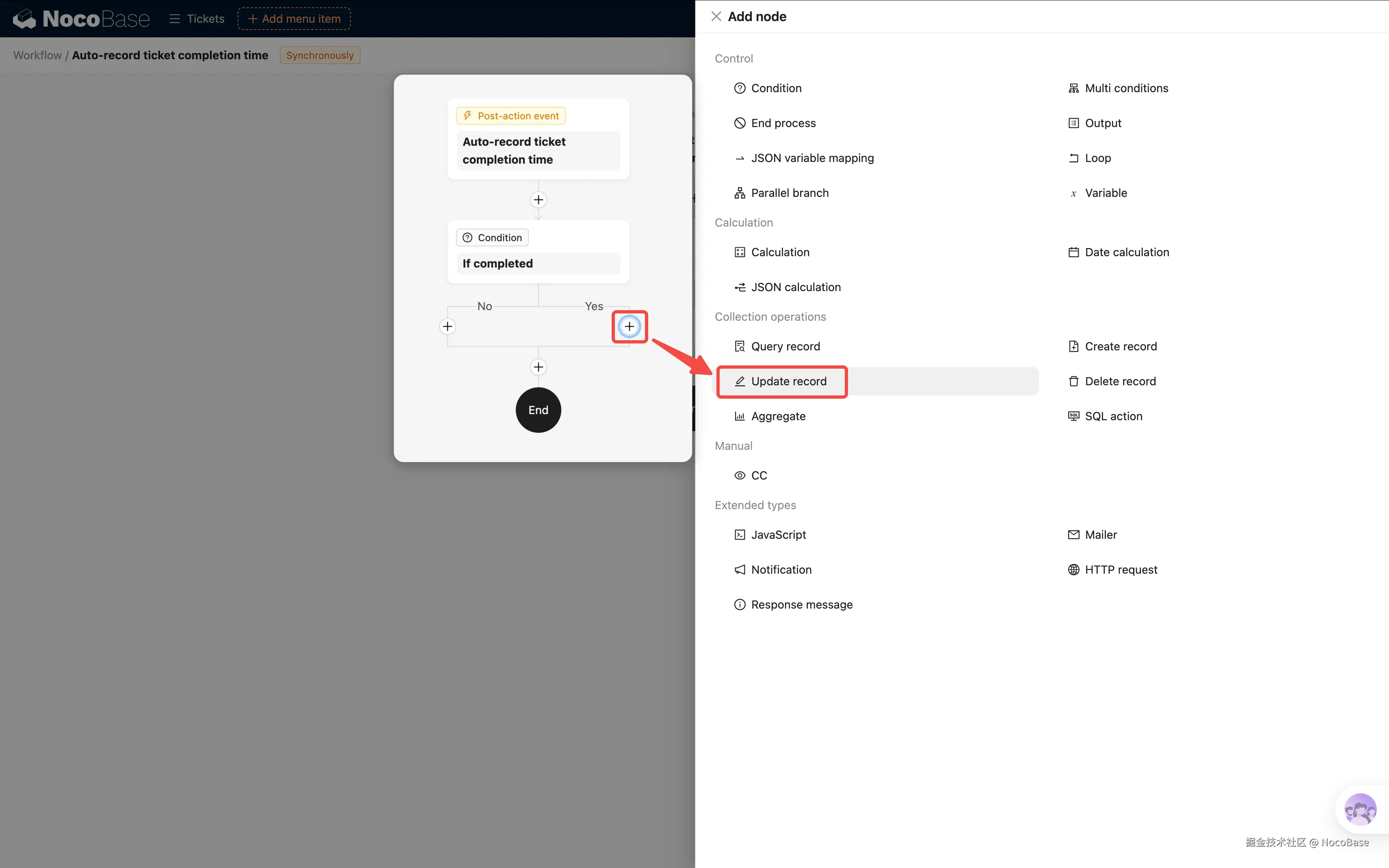Choose Create record from node list

tap(1120, 347)
